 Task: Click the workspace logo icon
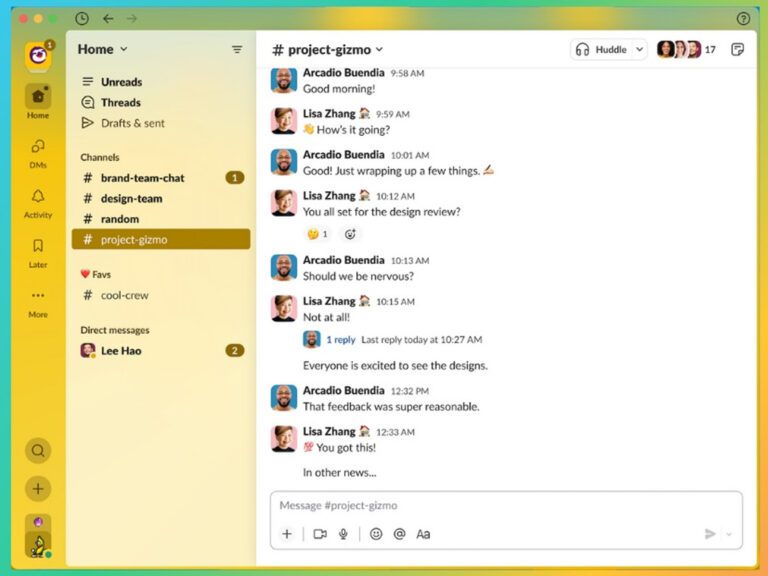pyautogui.click(x=38, y=56)
